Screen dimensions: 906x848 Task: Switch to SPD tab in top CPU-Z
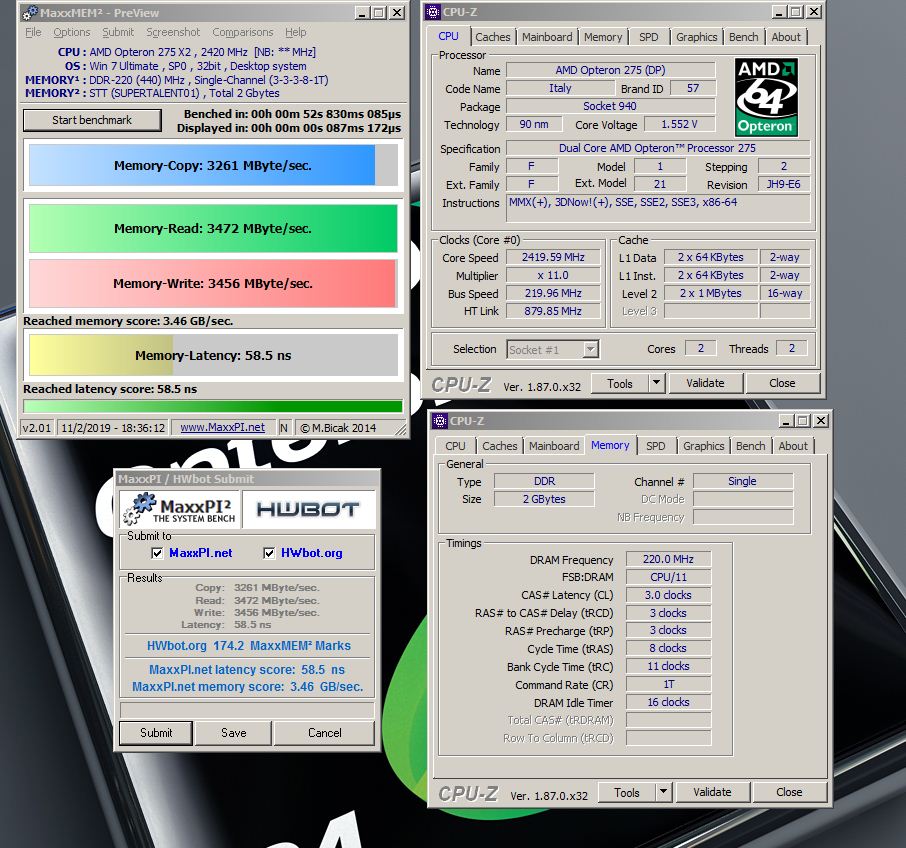tap(648, 37)
